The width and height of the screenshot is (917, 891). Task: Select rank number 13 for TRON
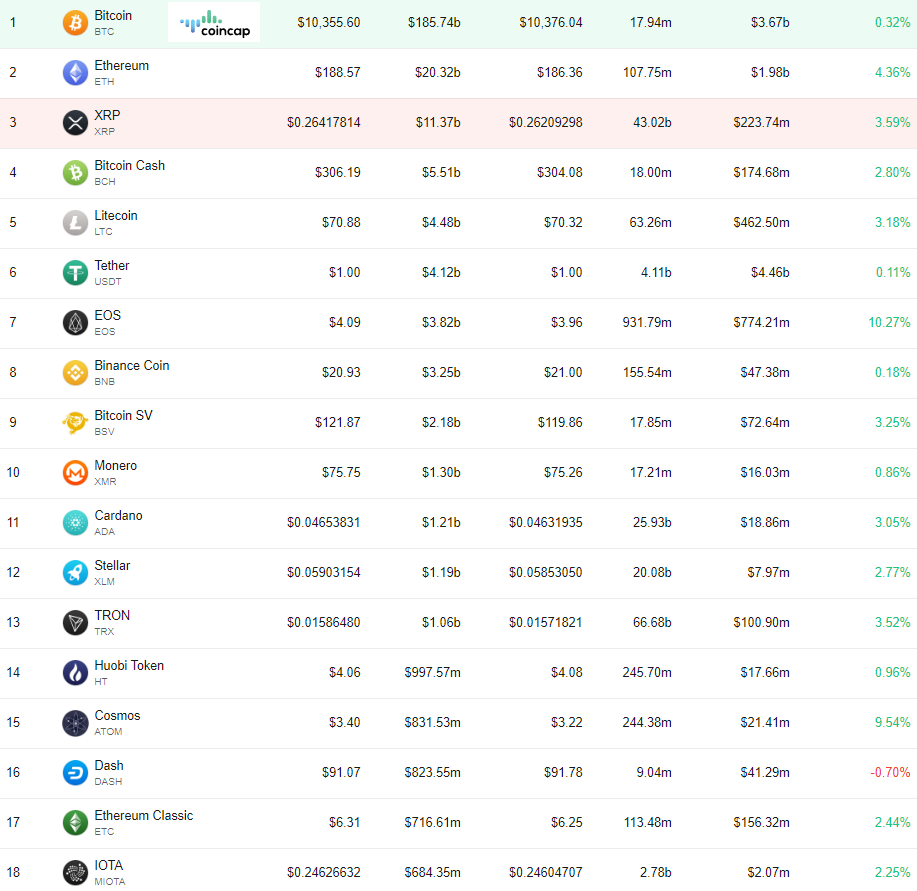[13, 623]
